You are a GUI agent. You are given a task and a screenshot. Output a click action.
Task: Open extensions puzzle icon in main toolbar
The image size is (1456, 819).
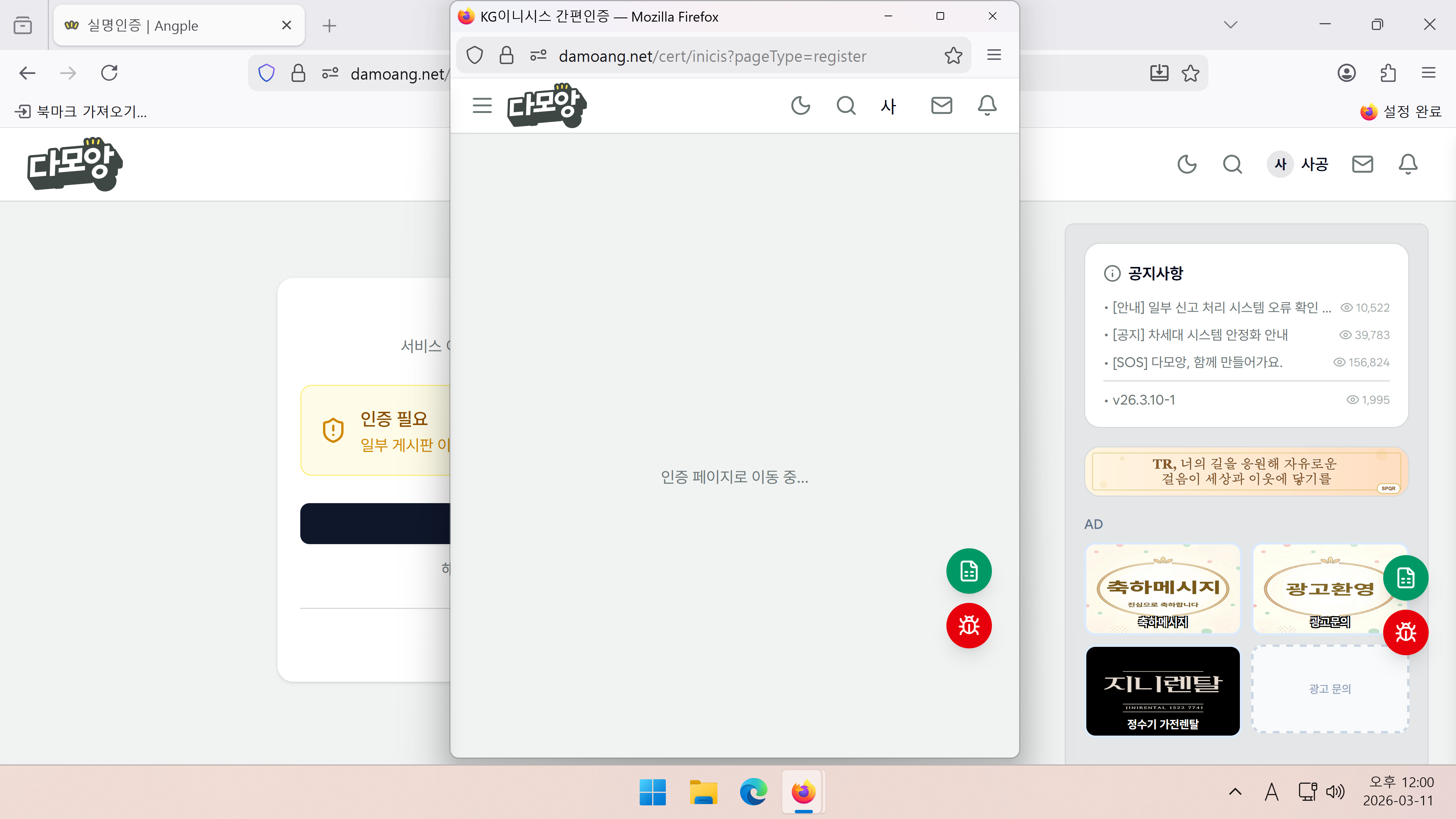coord(1388,73)
